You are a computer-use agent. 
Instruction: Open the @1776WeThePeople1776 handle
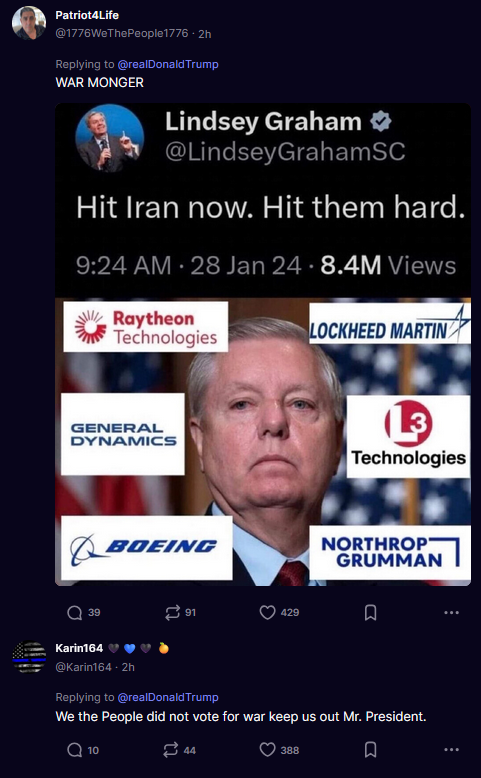tap(122, 34)
